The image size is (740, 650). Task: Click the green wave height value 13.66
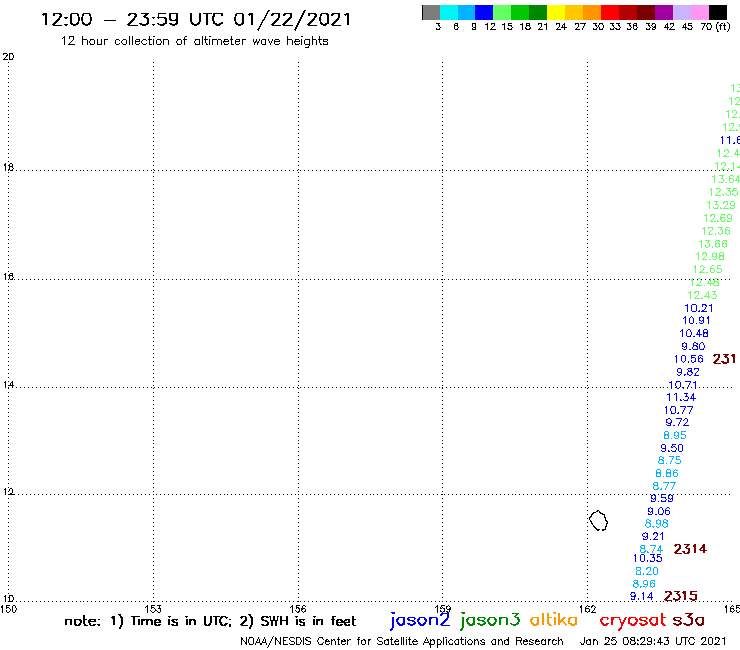tap(713, 244)
